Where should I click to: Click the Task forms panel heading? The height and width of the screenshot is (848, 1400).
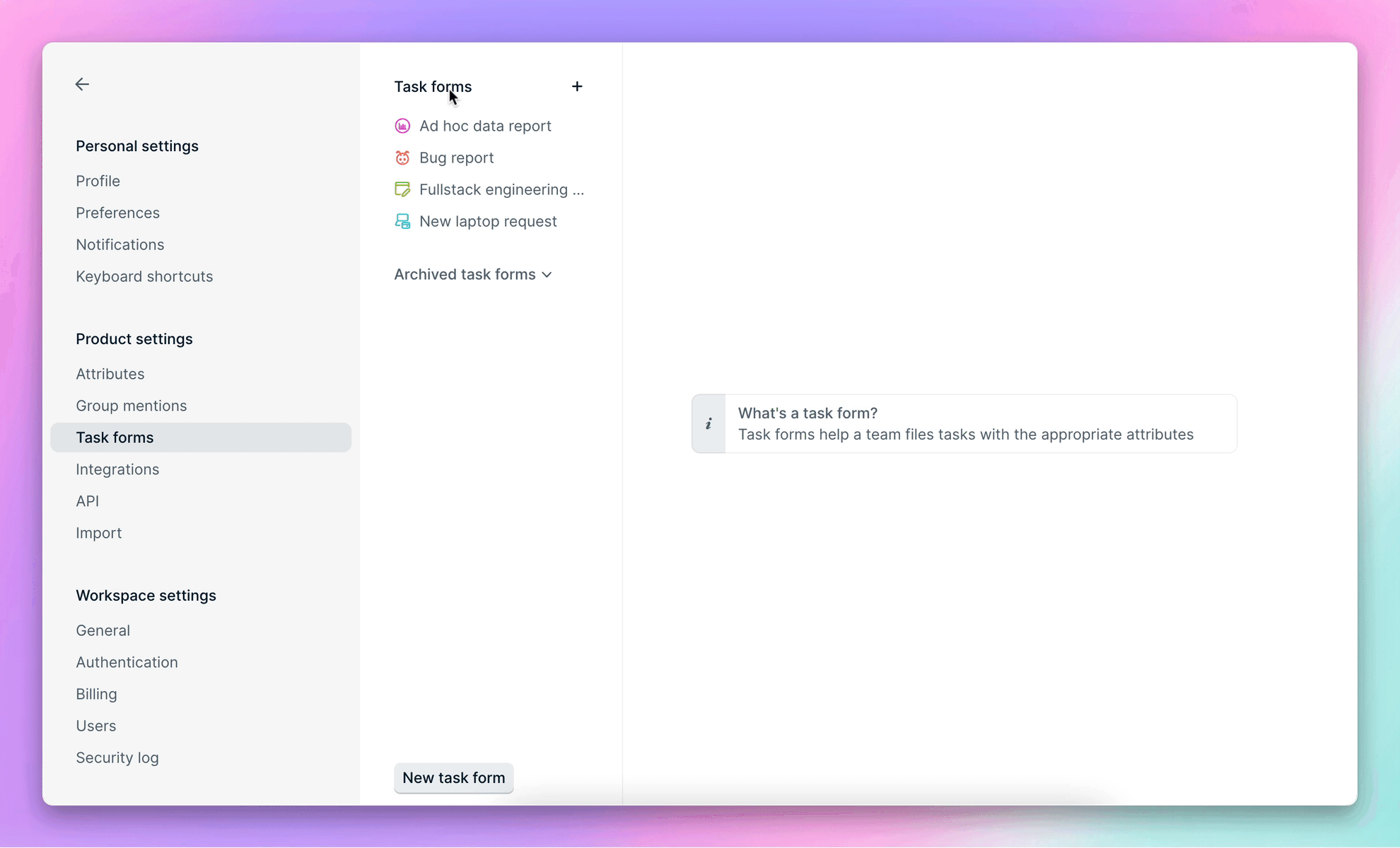pyautogui.click(x=433, y=86)
